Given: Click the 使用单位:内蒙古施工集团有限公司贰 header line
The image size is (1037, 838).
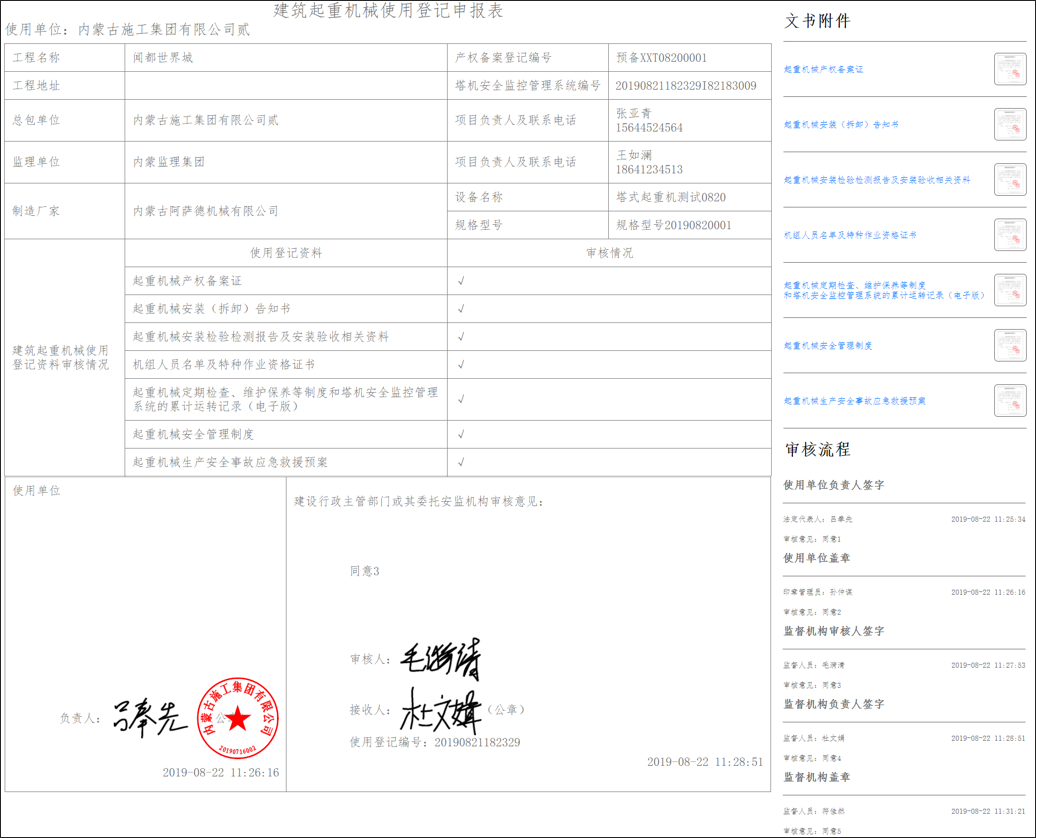Looking at the screenshot, I should [128, 30].
